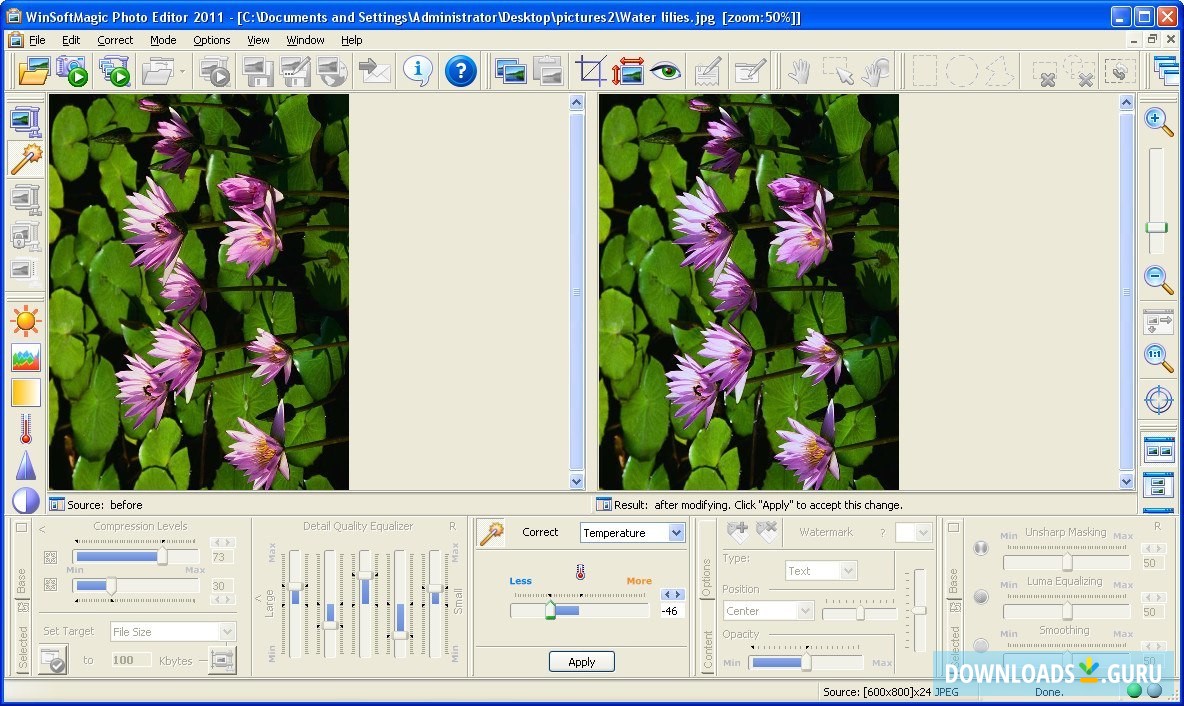Toggle the round button beside Unsharp Masking

[981, 548]
